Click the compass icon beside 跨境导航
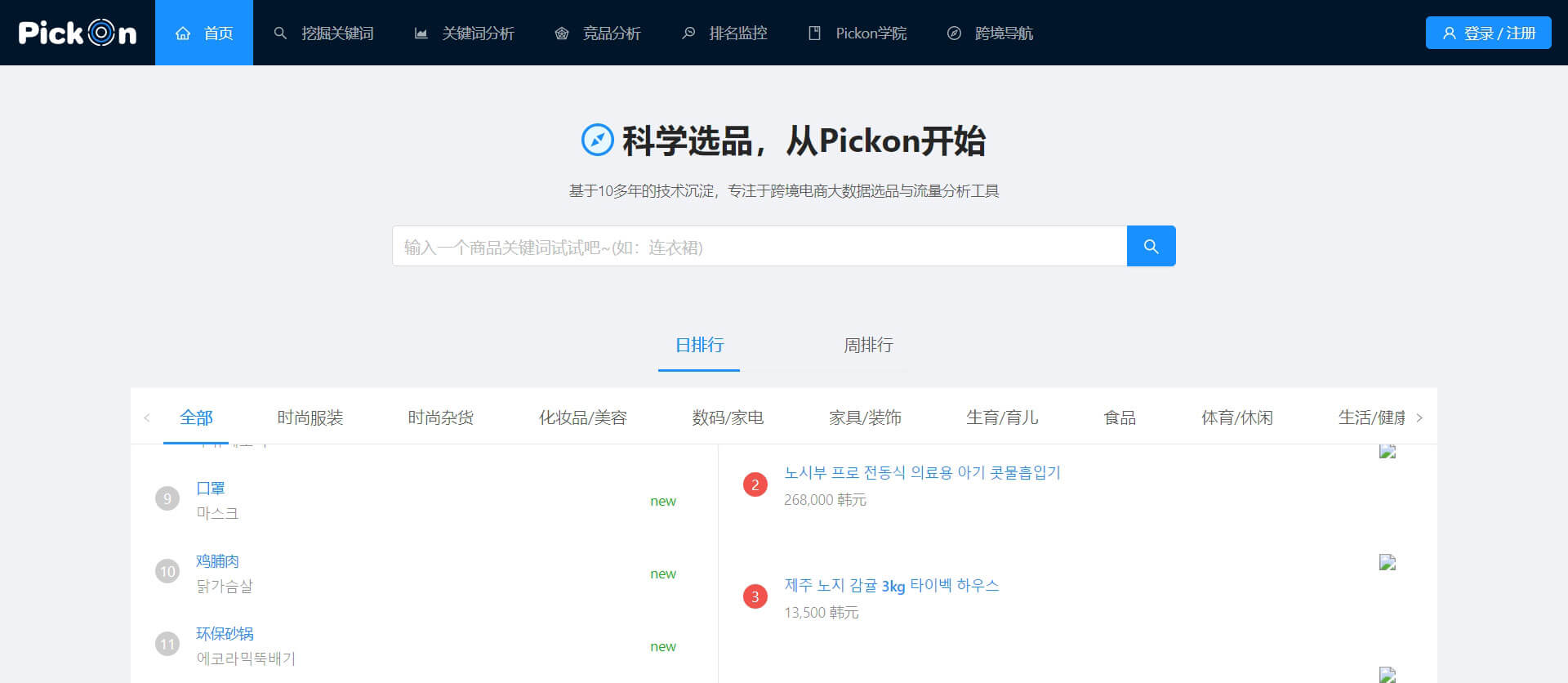 coord(954,33)
